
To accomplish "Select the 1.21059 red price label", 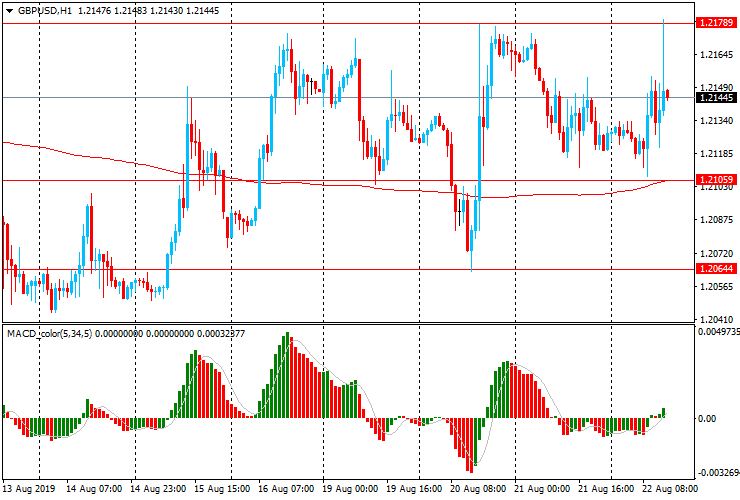I will tap(716, 179).
